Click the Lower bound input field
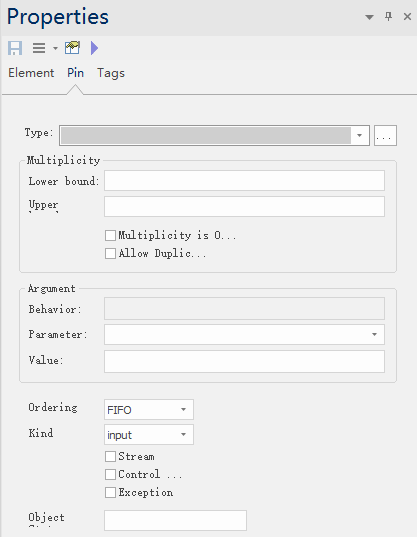 [x=244, y=180]
